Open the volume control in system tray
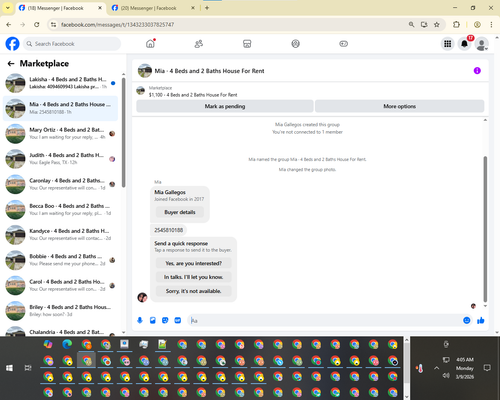Screen dimensions: 500x400 click(x=446, y=376)
